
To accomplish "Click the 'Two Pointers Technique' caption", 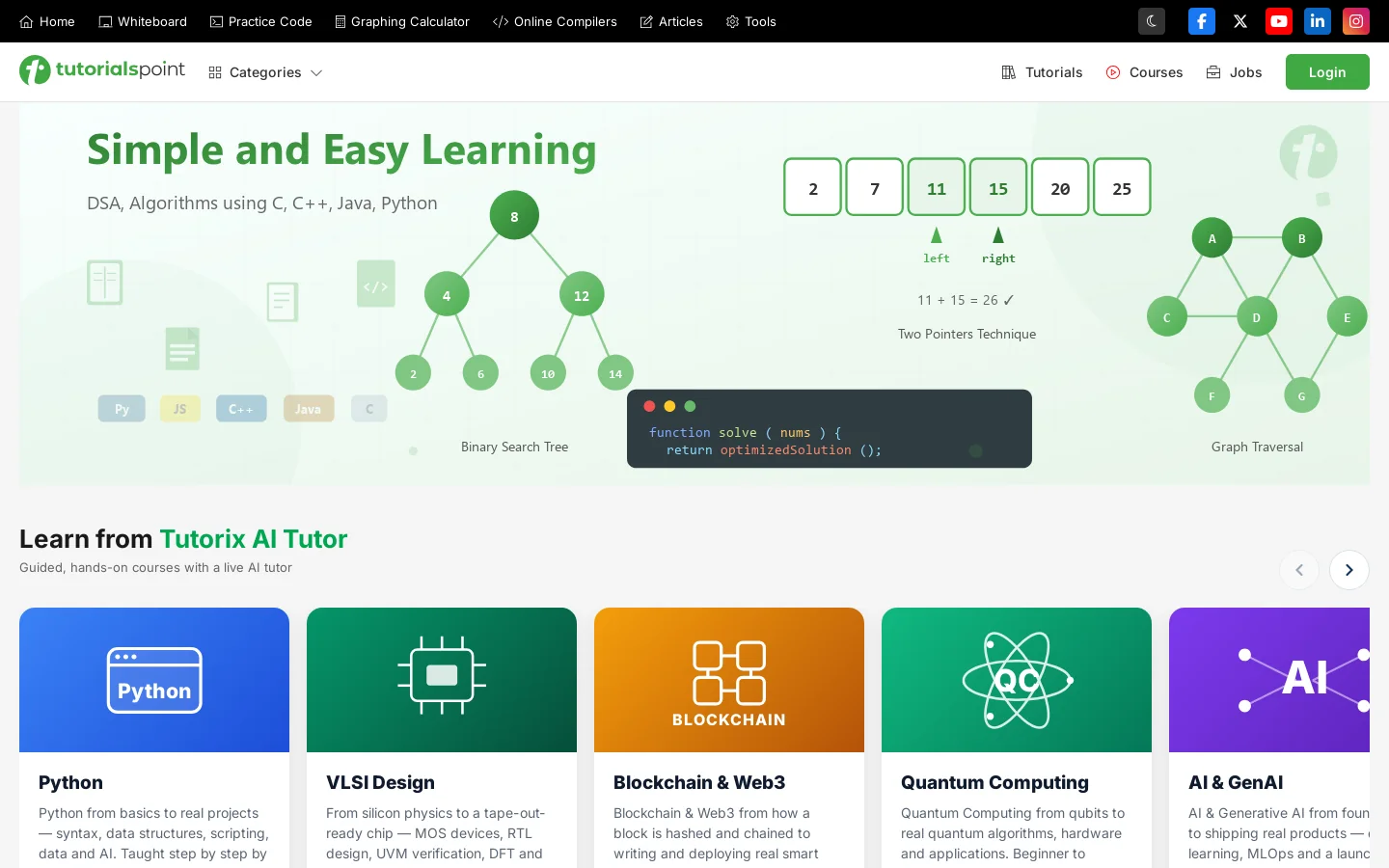I will (967, 334).
